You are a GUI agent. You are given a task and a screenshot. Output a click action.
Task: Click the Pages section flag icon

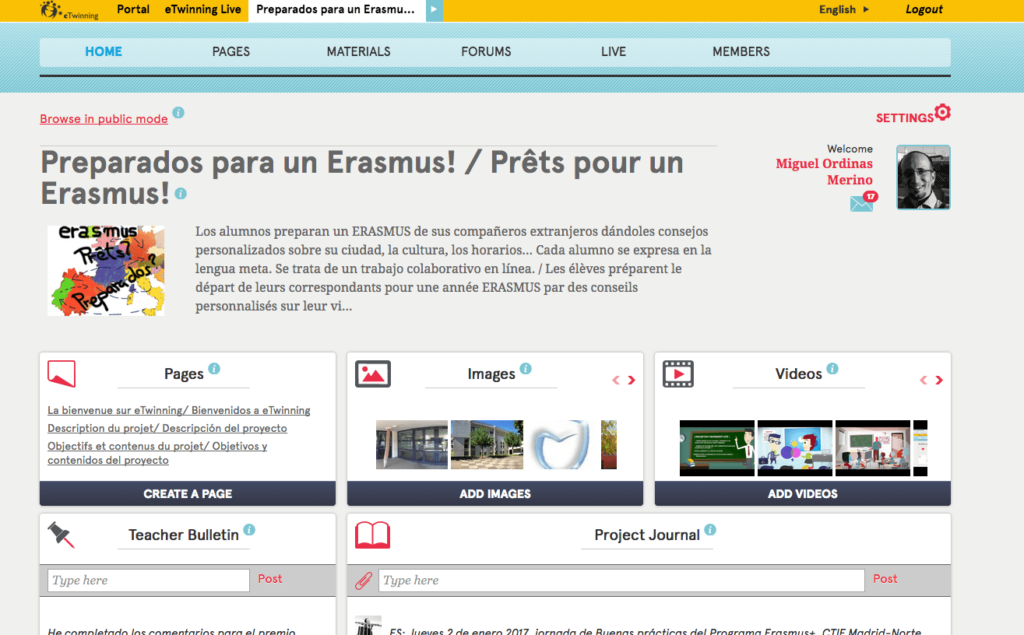61,374
